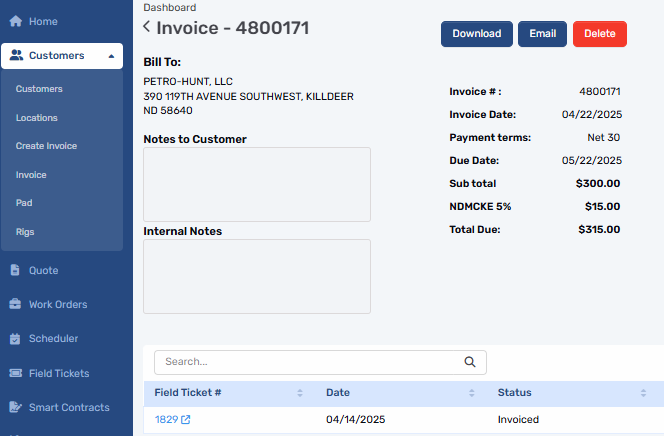Open field ticket 1829 external link icon
Screen dimensions: 664x436
click(185, 419)
